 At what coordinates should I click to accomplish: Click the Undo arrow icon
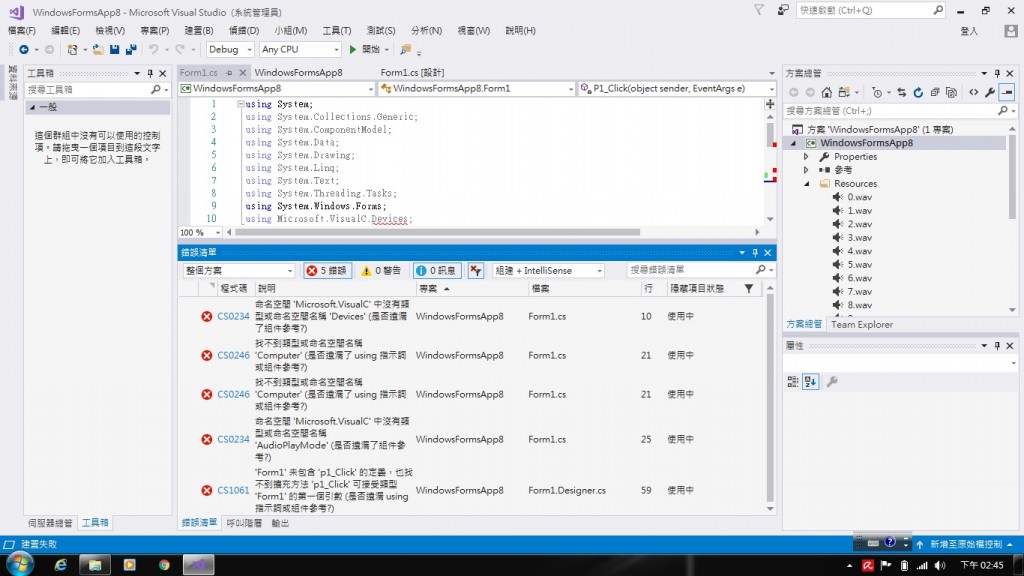tap(153, 50)
